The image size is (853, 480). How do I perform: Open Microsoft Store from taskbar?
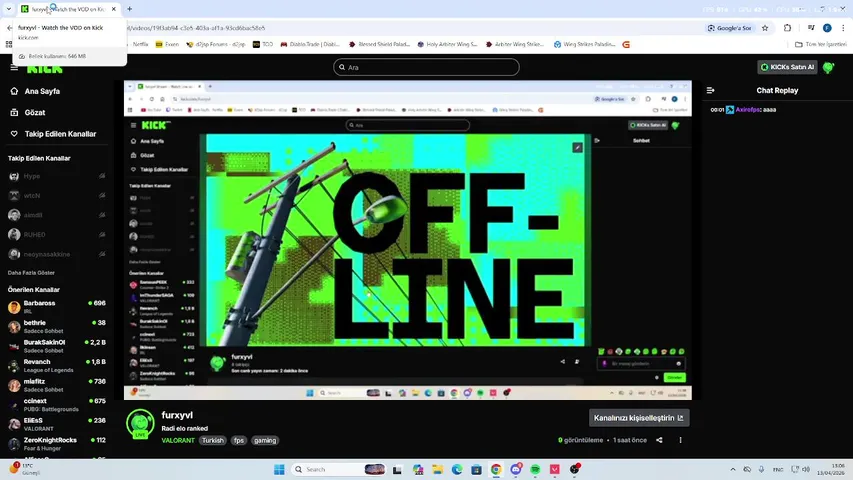tap(477, 470)
